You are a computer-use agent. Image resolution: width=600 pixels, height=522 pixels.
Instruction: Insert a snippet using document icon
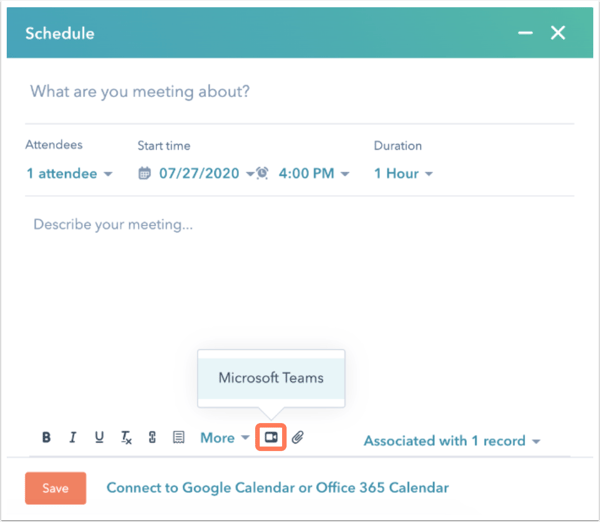[x=179, y=437]
